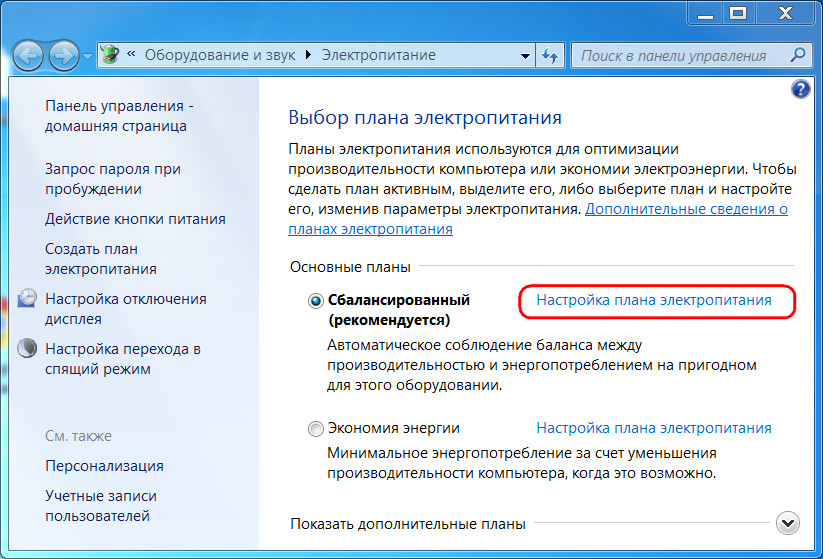Screen dimensions: 823x559
Task: Open 'Создать план электропитания' link
Action: [x=101, y=259]
